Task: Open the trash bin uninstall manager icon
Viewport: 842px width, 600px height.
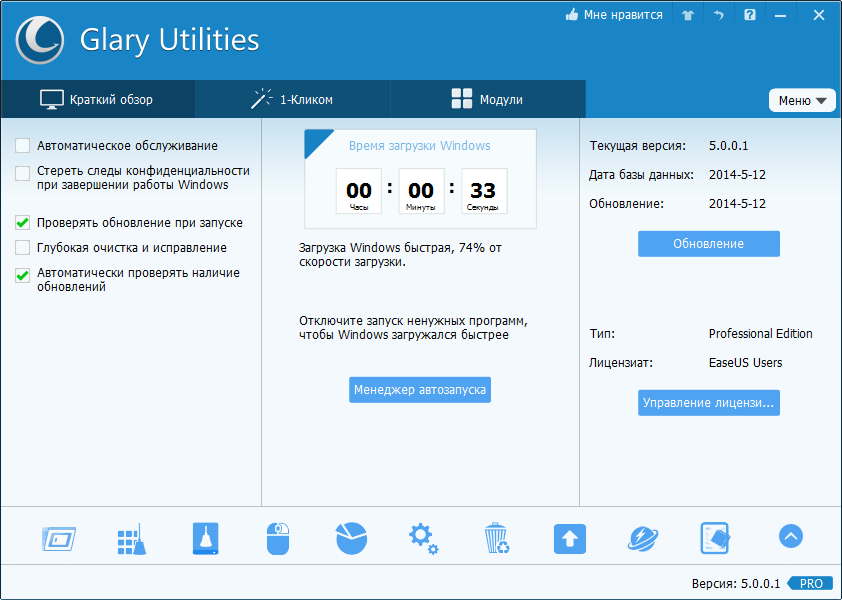Action: click(496, 538)
